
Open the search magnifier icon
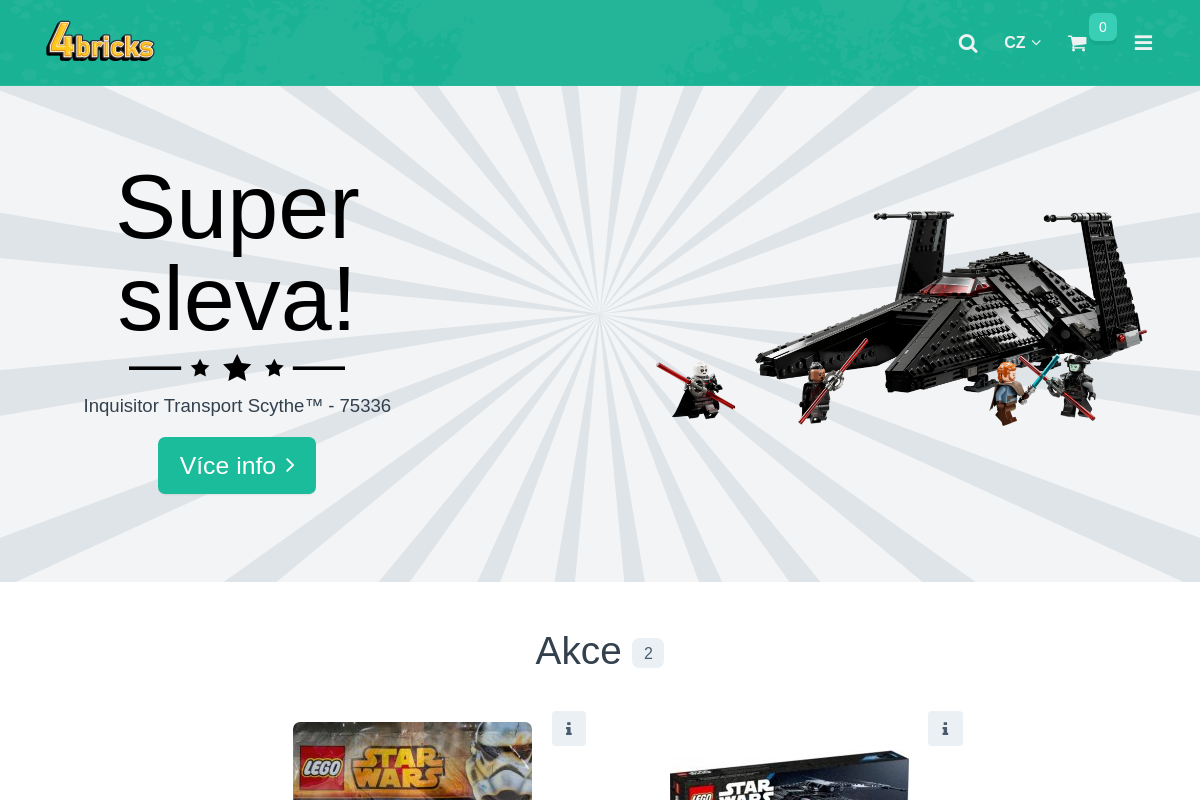tap(968, 43)
